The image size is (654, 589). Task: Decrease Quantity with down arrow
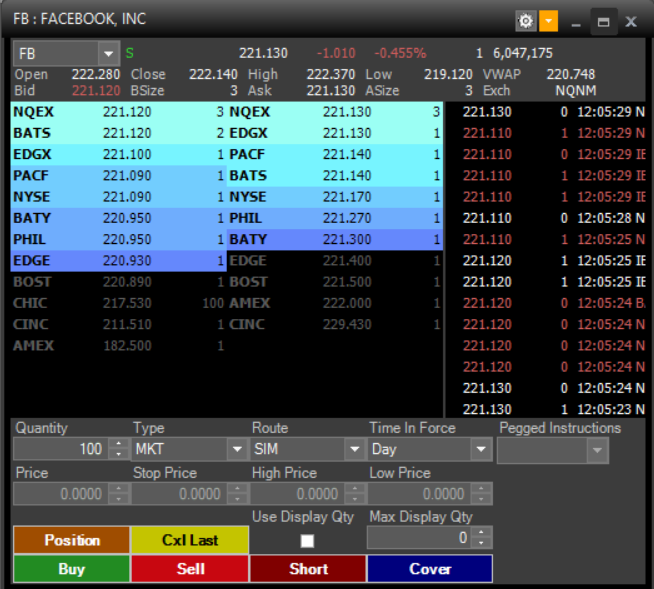pos(119,454)
